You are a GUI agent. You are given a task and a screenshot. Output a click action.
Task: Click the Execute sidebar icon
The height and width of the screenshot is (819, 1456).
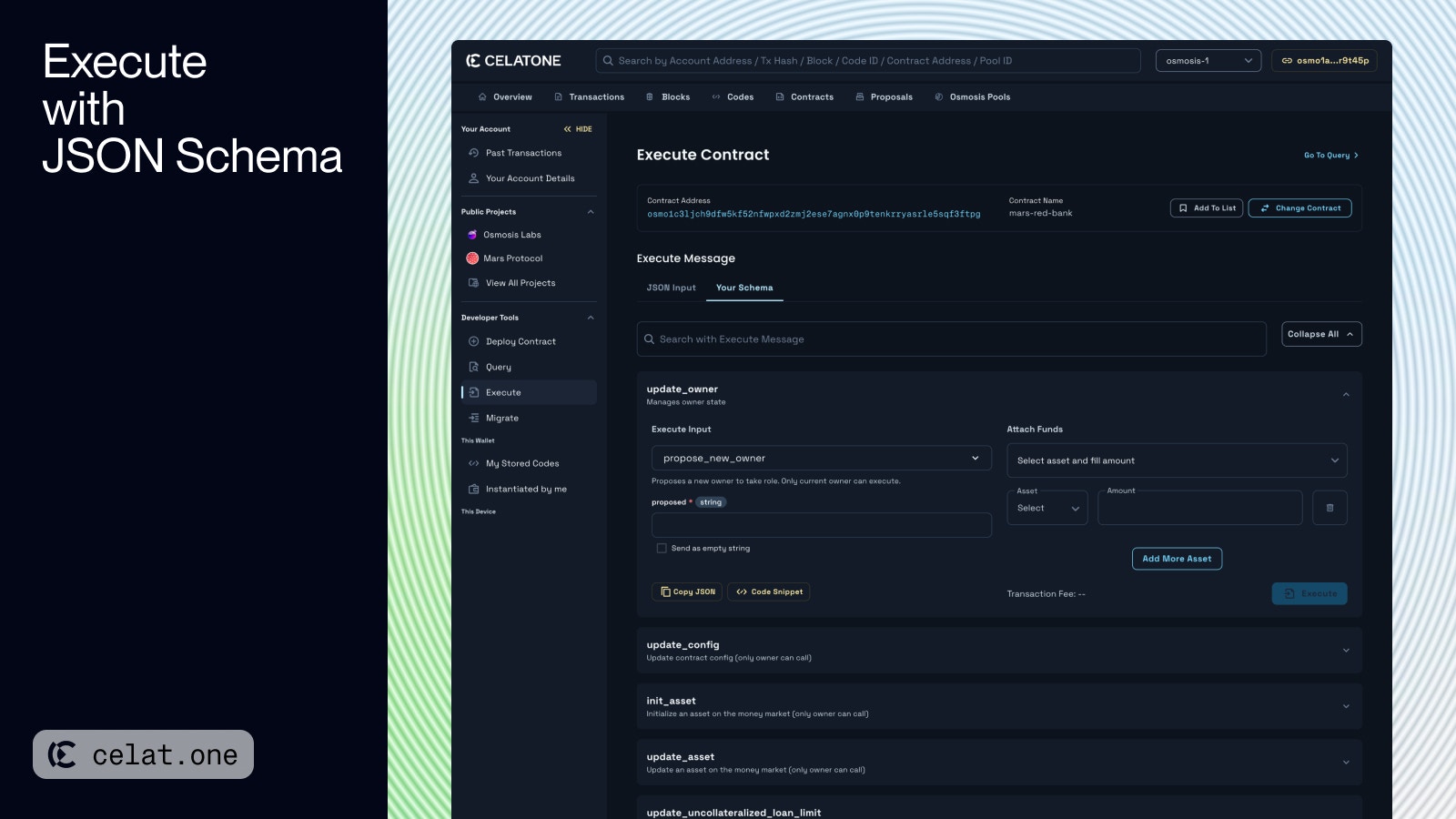point(473,392)
